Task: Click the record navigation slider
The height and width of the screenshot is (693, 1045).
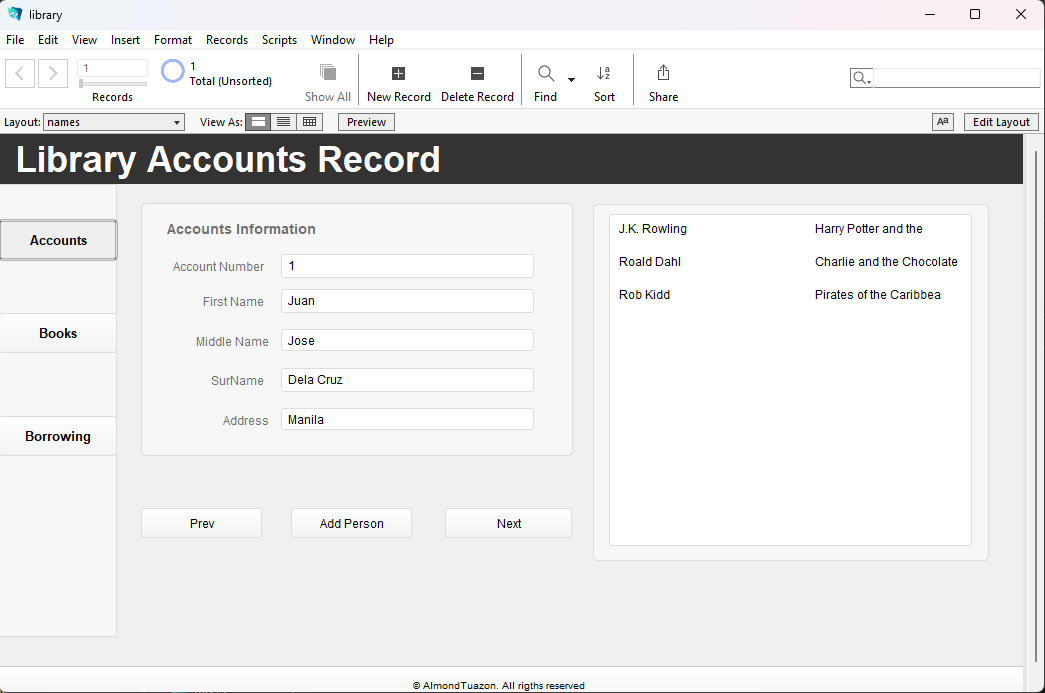Action: pyautogui.click(x=112, y=84)
